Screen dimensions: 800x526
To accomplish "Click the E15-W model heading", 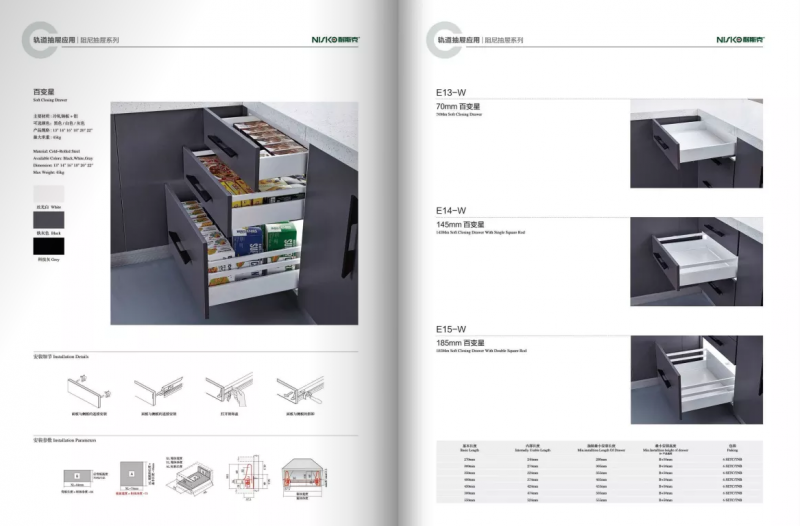I will tap(451, 329).
